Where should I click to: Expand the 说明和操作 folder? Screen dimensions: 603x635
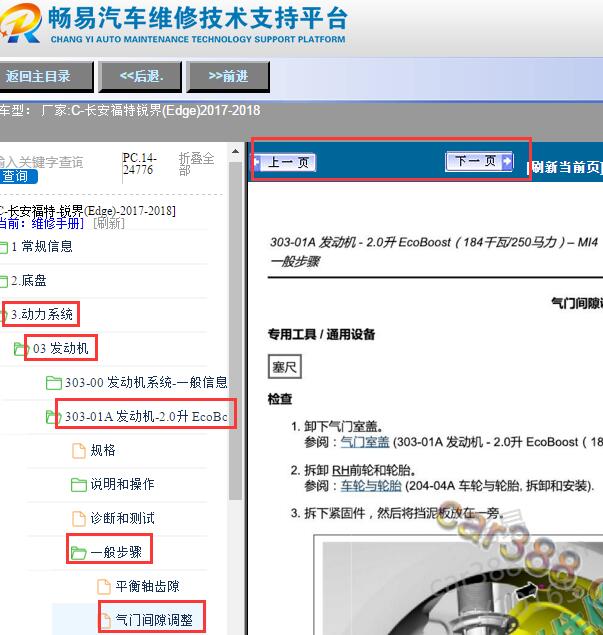click(122, 484)
